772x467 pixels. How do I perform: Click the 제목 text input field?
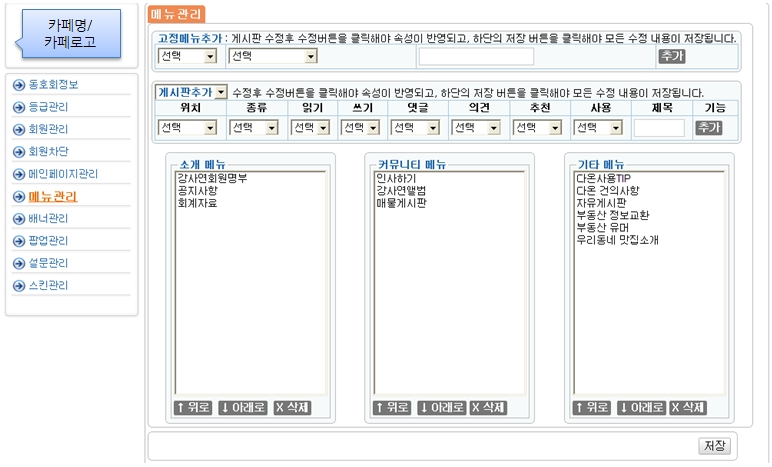[x=658, y=128]
